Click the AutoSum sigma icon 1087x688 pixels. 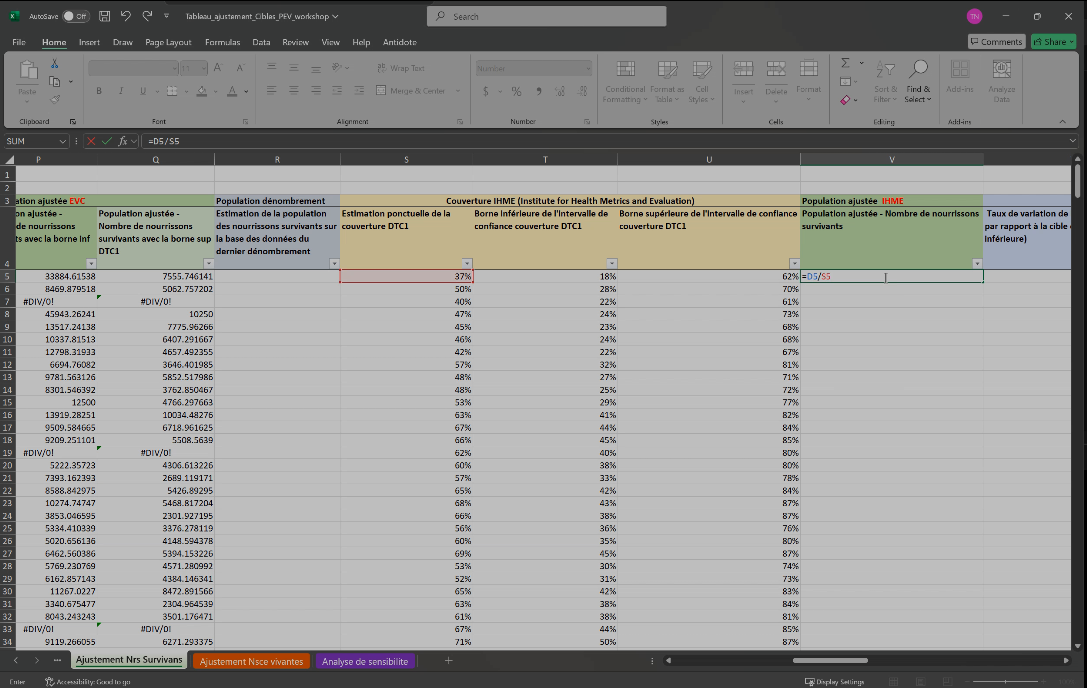click(x=845, y=63)
